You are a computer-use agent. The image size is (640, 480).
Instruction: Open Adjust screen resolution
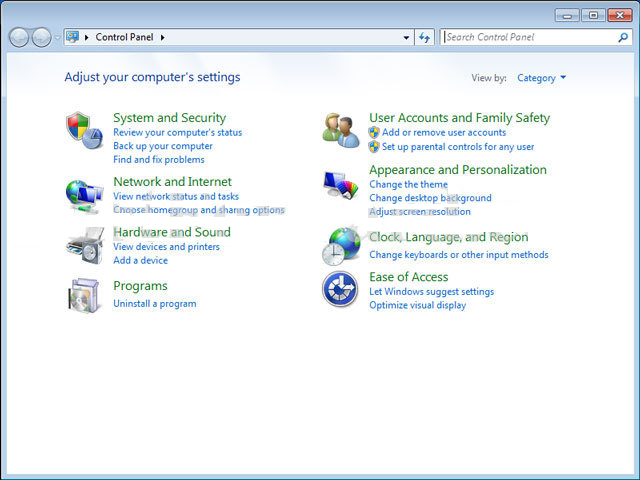coord(420,211)
